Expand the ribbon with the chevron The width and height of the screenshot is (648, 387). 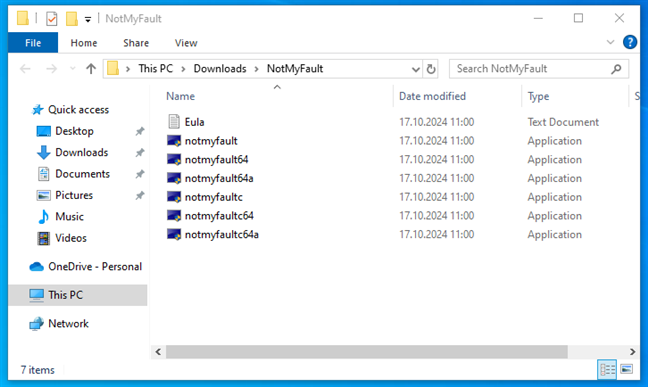(610, 42)
